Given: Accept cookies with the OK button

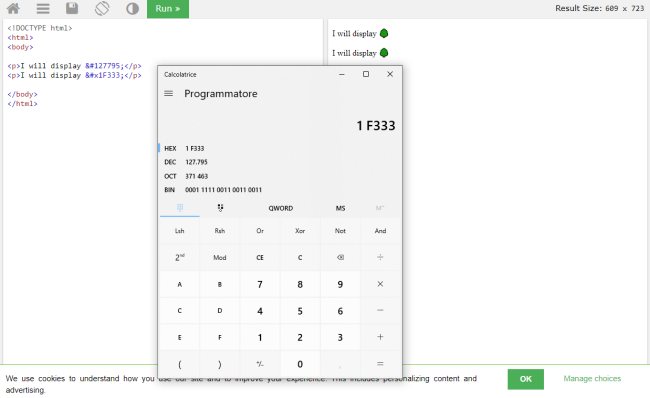Looking at the screenshot, I should (526, 379).
